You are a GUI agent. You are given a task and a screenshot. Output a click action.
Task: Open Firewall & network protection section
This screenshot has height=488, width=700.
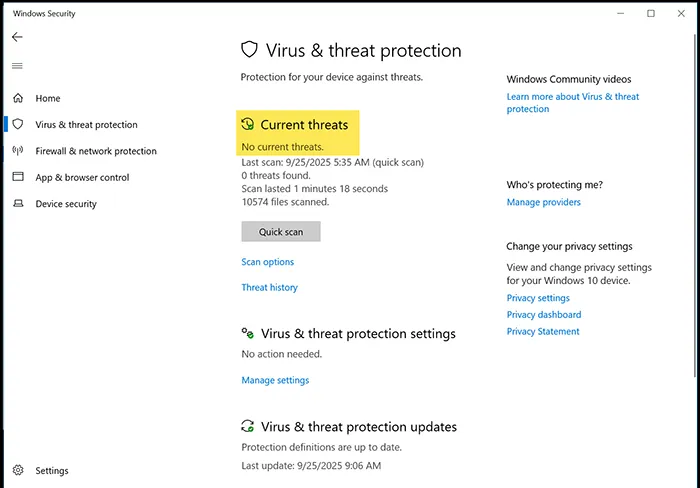[96, 151]
